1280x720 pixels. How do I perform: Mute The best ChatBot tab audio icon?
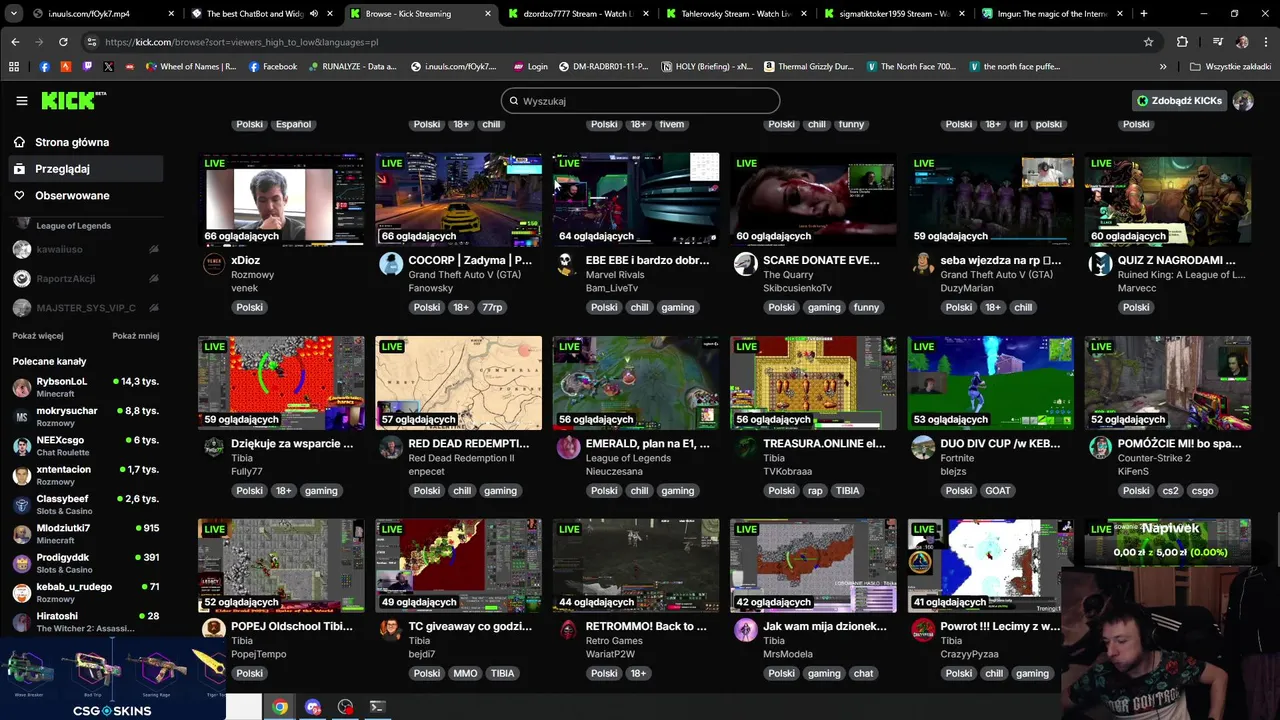[314, 14]
